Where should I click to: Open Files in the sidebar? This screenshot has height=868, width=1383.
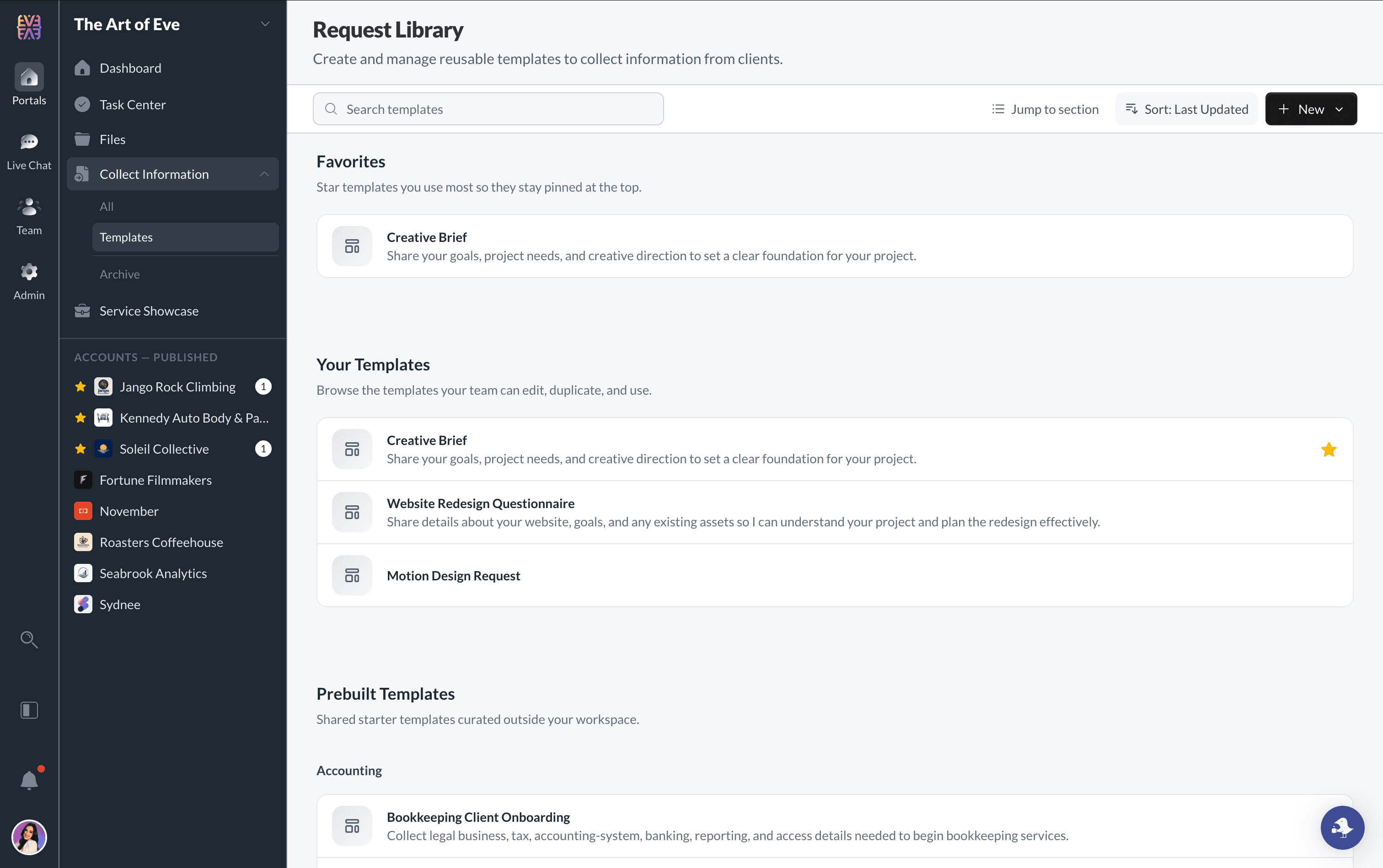tap(173, 139)
